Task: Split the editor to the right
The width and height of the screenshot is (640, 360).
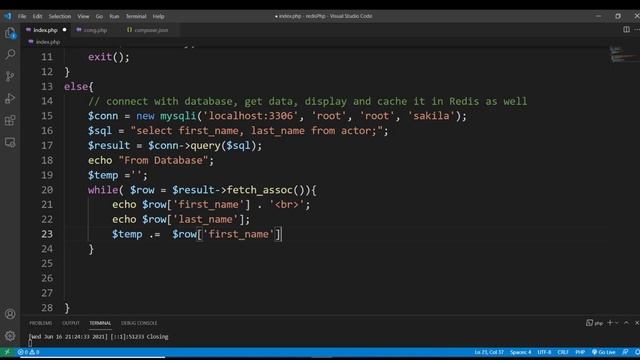Action: [x=626, y=29]
